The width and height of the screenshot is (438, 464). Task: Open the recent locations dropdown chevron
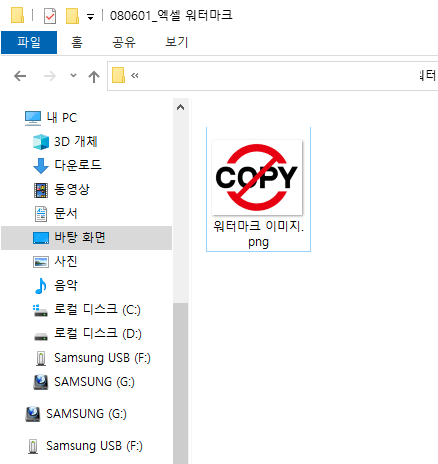pos(73,76)
